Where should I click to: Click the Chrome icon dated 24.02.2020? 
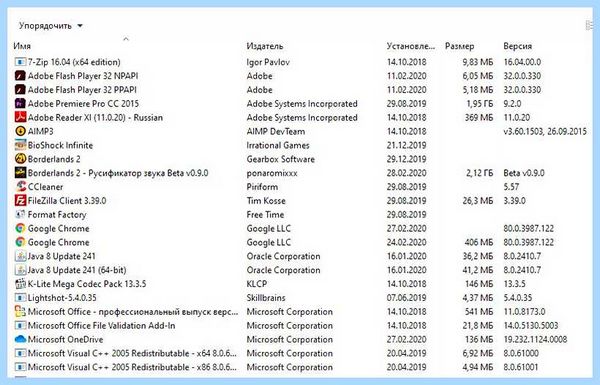click(x=20, y=242)
